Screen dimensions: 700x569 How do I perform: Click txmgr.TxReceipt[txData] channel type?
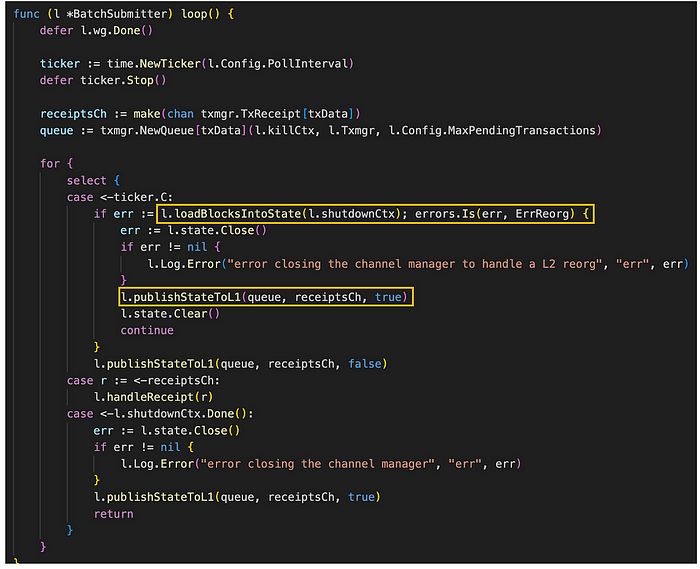point(277,114)
